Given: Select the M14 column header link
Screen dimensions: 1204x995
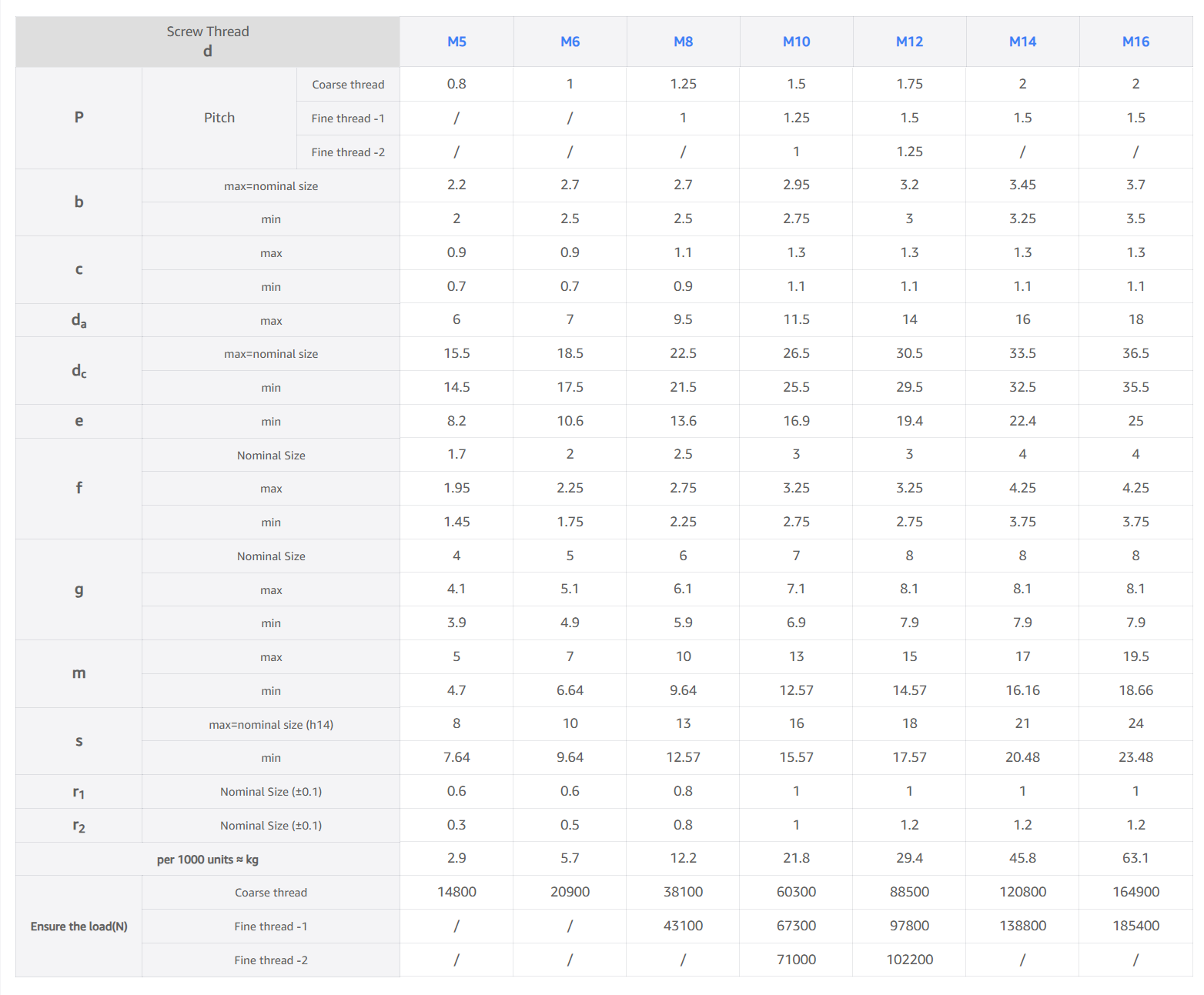Looking at the screenshot, I should pos(1022,42).
